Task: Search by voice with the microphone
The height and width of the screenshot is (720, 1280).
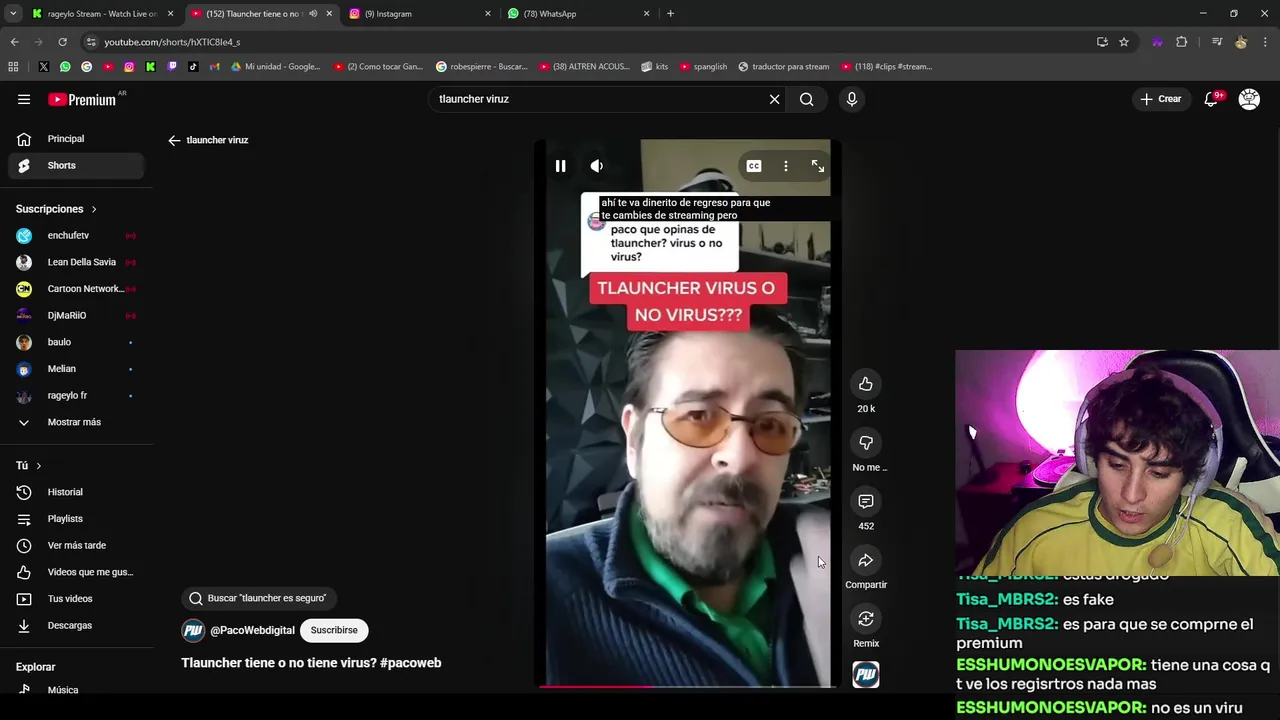Action: pyautogui.click(x=852, y=99)
